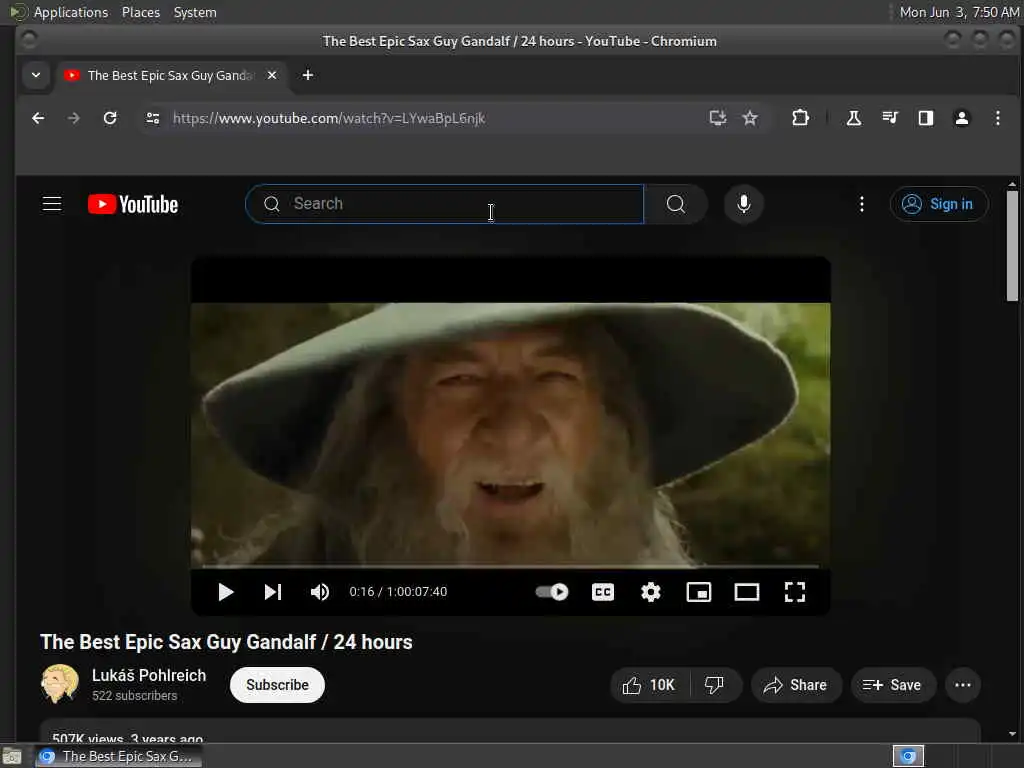Open the Extensions puzzle icon

(x=800, y=118)
